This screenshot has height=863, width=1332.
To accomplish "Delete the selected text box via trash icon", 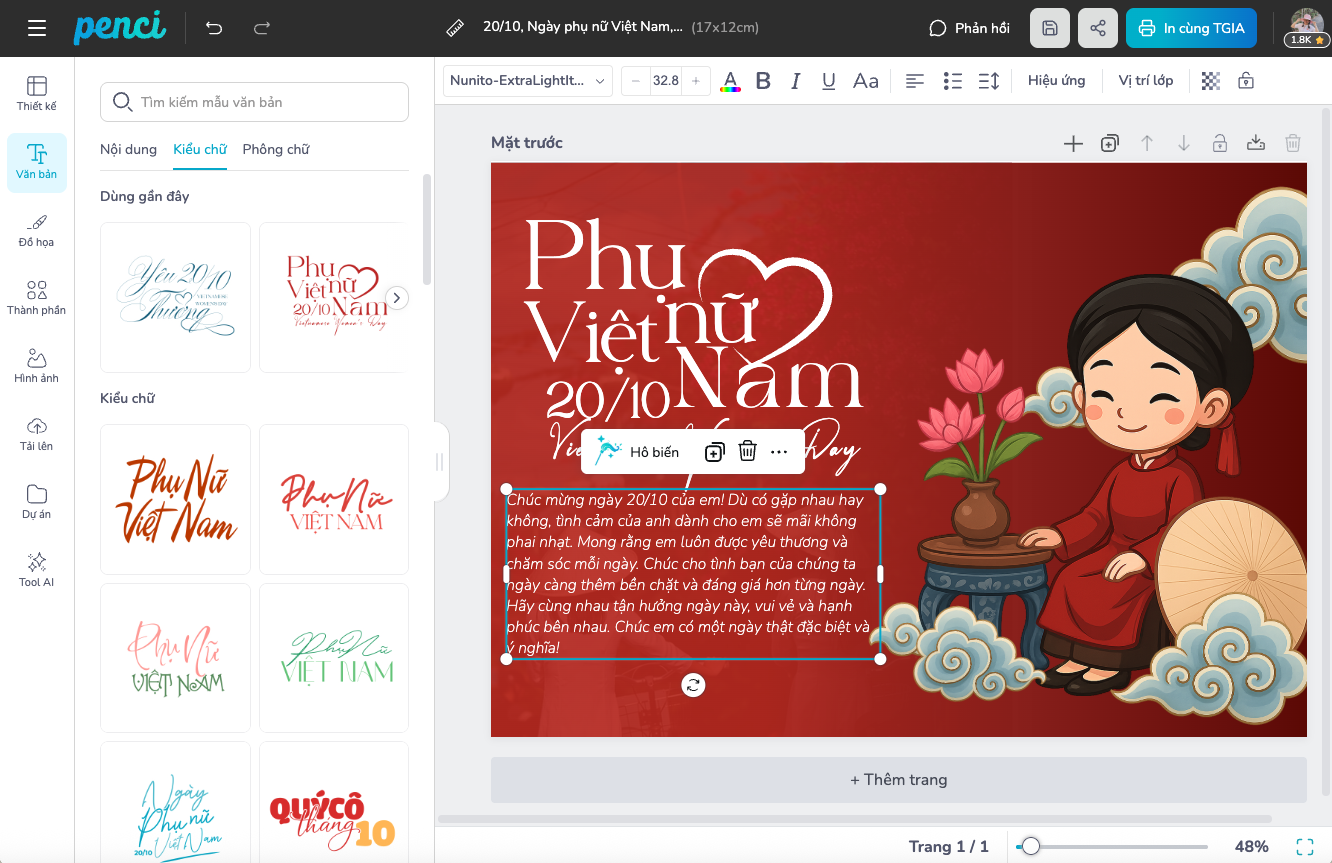I will 747,452.
